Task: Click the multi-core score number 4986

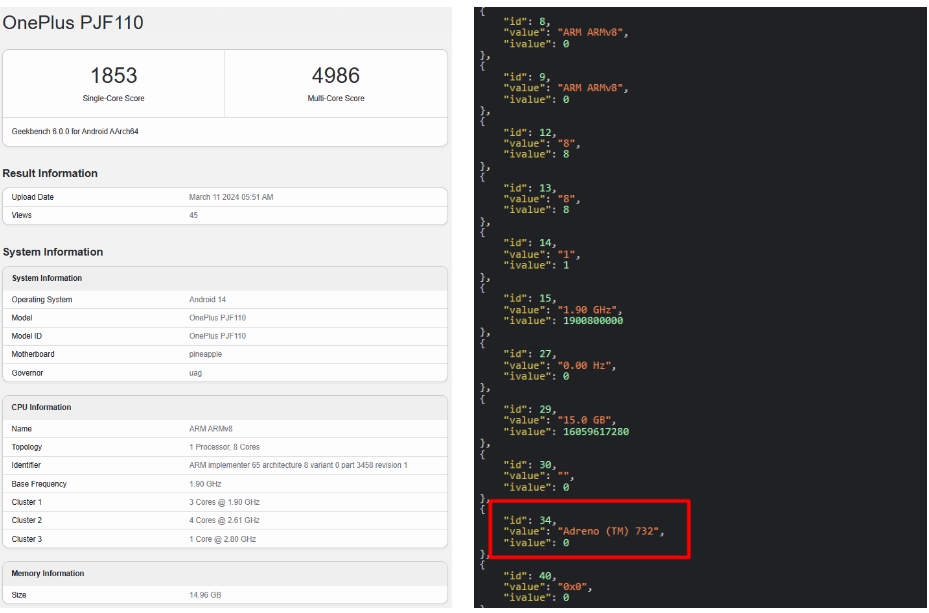Action: [336, 76]
